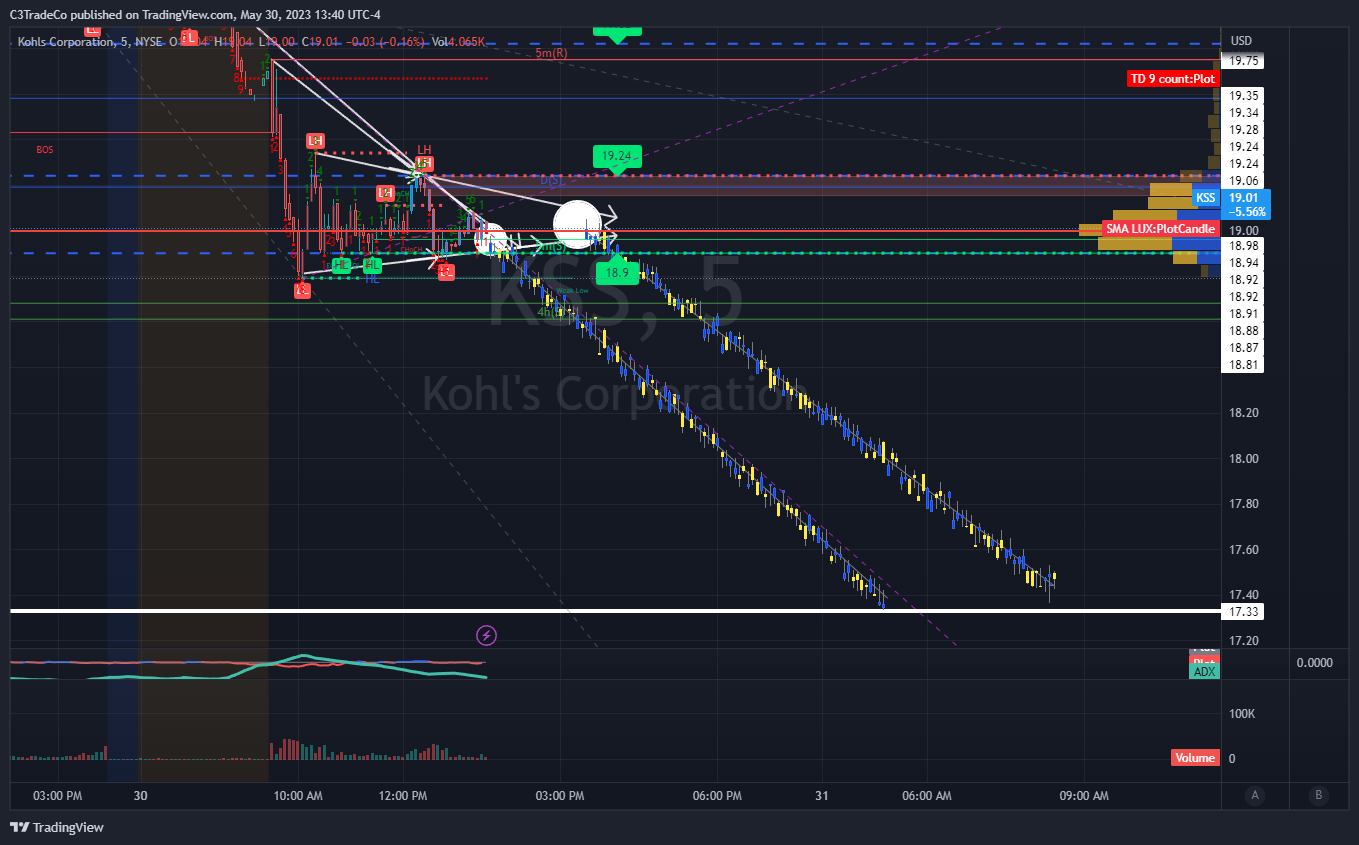Click the SMA LUX:PlotCandle label
1359x845 pixels.
click(1161, 229)
